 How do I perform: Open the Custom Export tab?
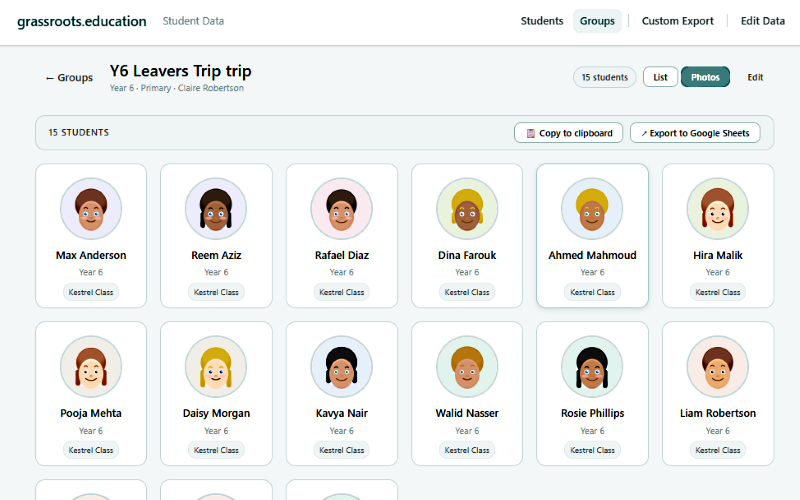pyautogui.click(x=678, y=21)
